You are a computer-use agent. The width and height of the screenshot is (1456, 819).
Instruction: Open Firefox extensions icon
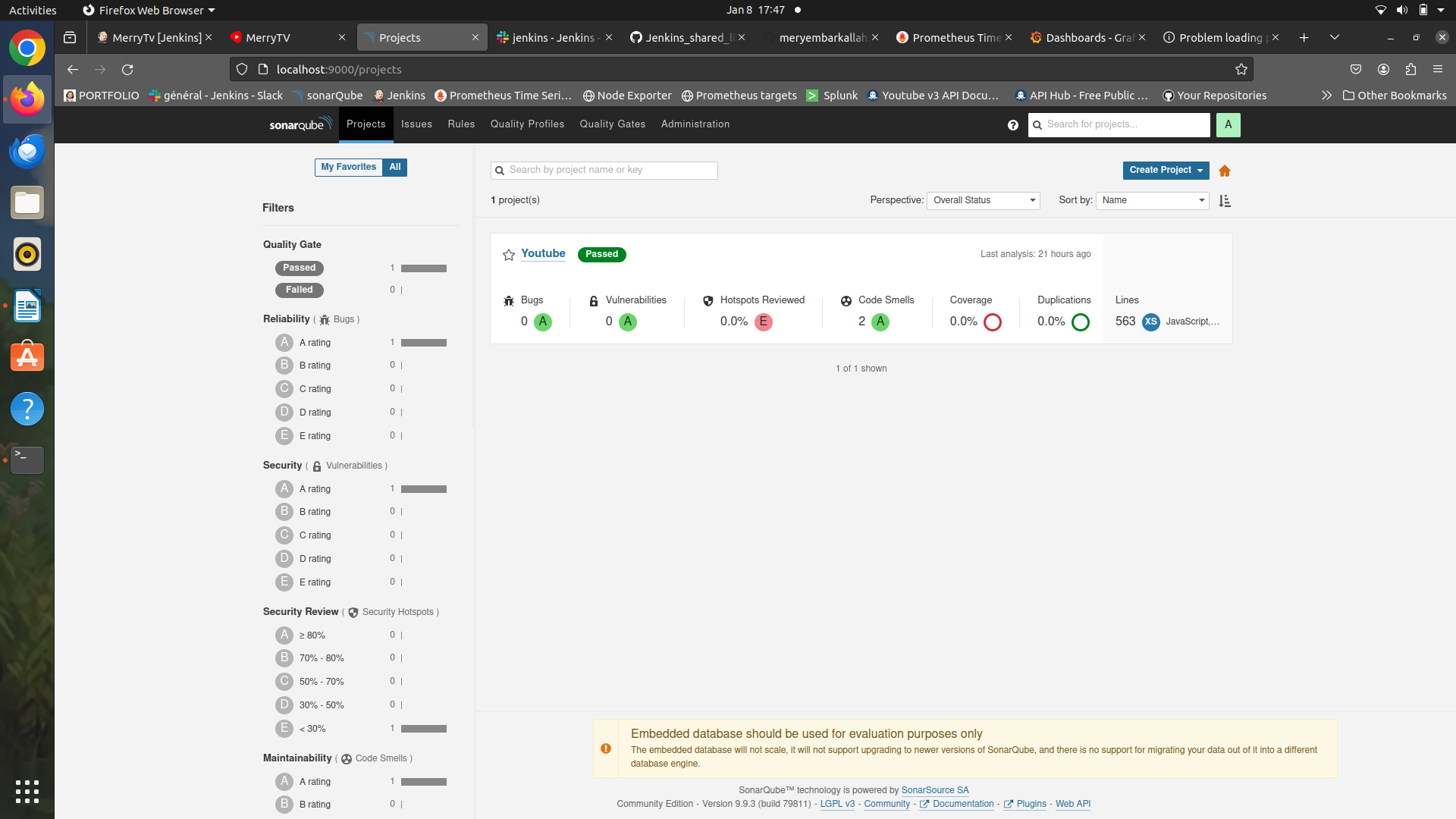point(1410,70)
